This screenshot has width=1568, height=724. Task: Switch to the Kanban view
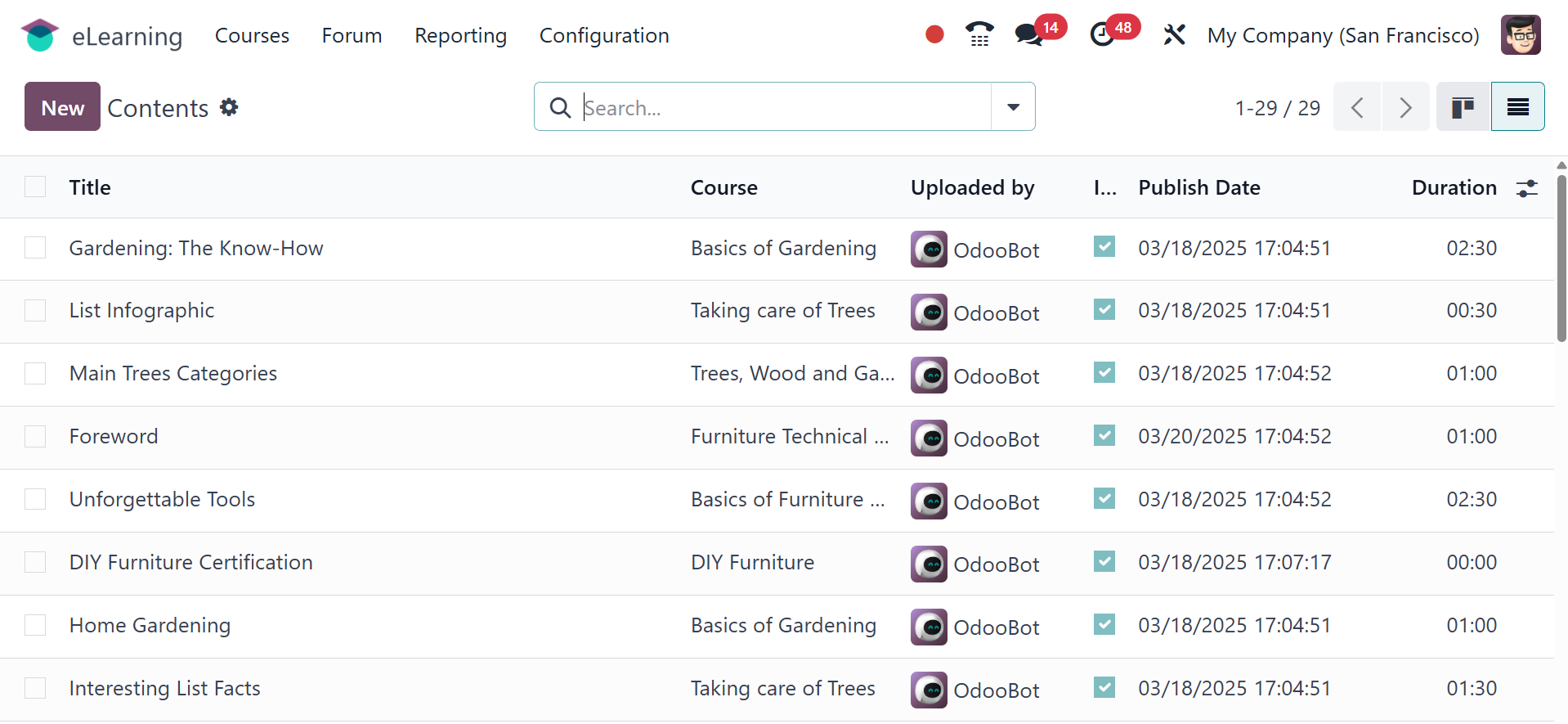(1463, 106)
